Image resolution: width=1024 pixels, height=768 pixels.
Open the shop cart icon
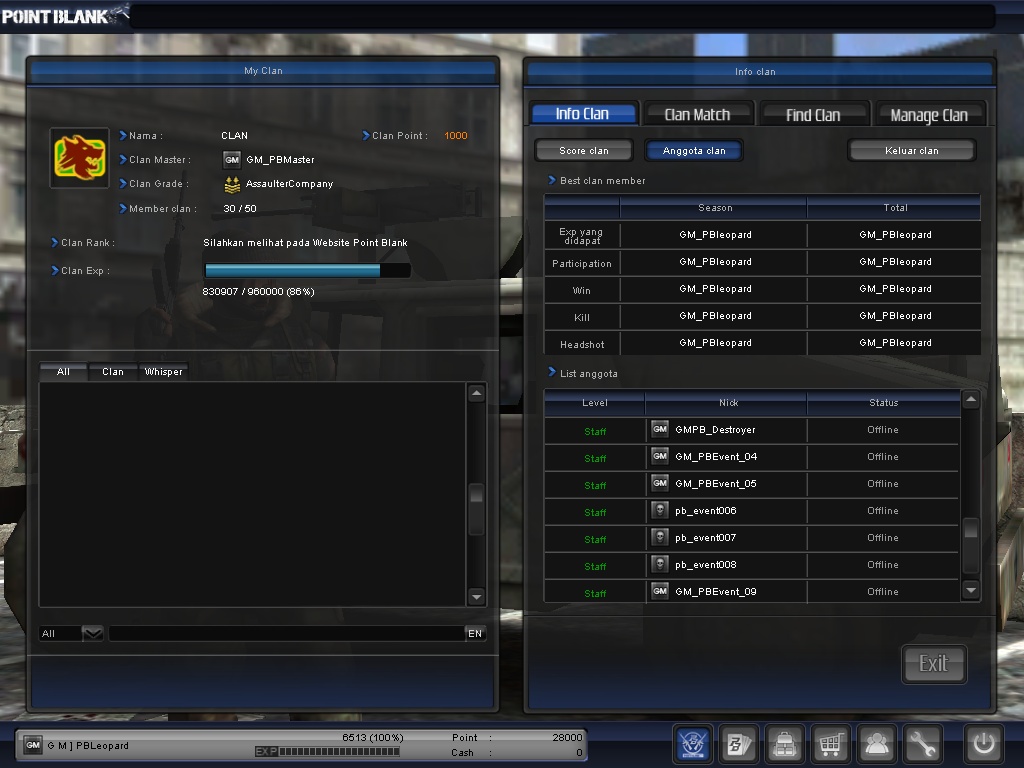(830, 743)
